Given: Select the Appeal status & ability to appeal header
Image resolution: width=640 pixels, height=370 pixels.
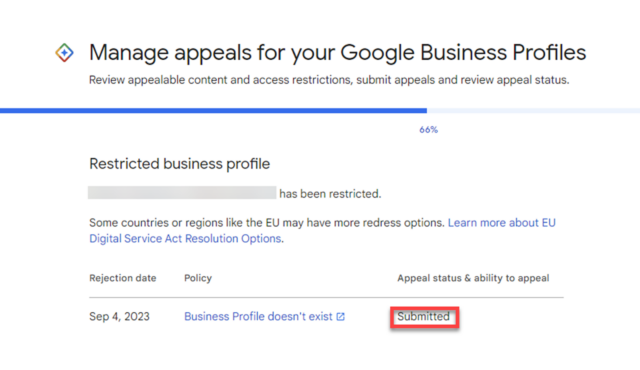Looking at the screenshot, I should (473, 278).
